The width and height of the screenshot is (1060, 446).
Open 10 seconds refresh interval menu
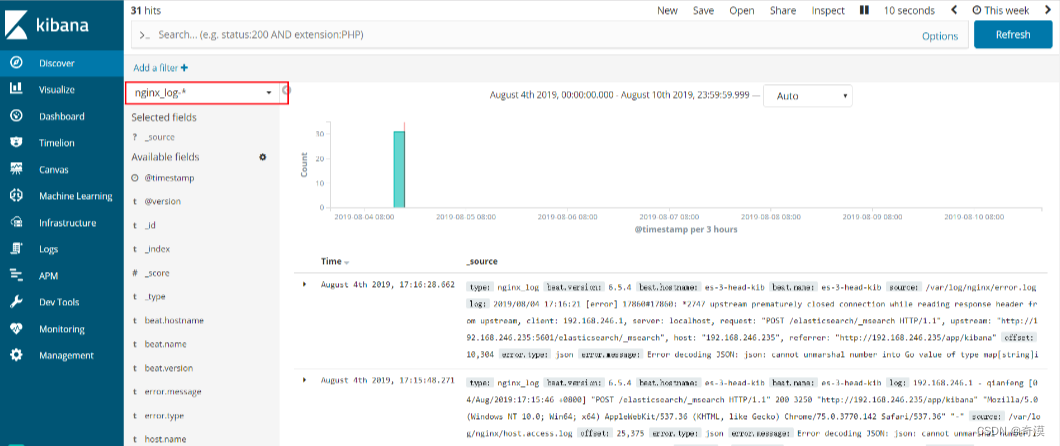[x=909, y=10]
